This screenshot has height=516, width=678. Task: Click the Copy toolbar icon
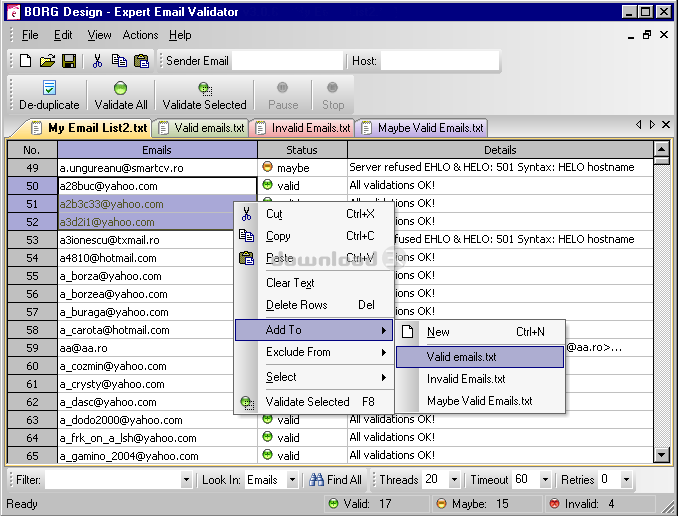click(x=119, y=61)
